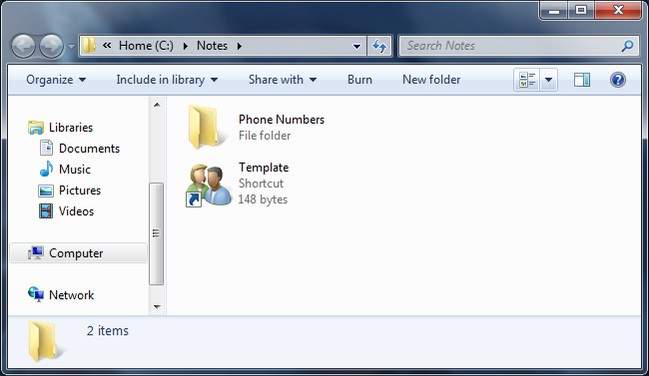Select the Template shortcut icon
Viewport: 649px width, 376px height.
click(x=209, y=185)
